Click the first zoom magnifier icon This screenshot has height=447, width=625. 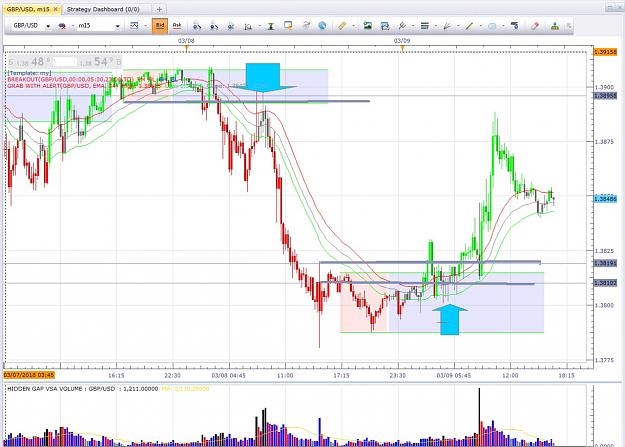[x=197, y=26]
